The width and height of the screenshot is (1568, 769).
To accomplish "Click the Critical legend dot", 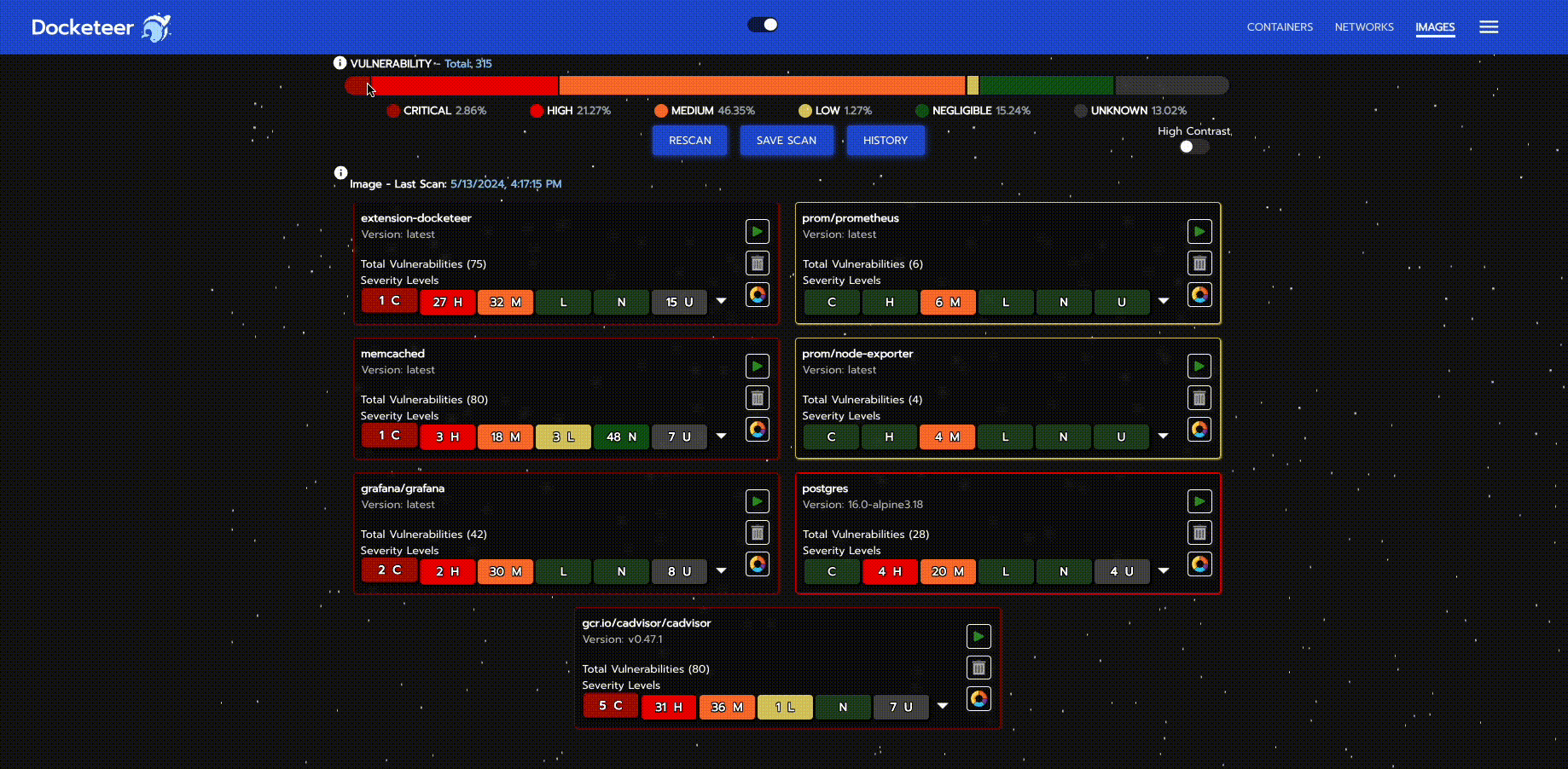I will coord(393,111).
